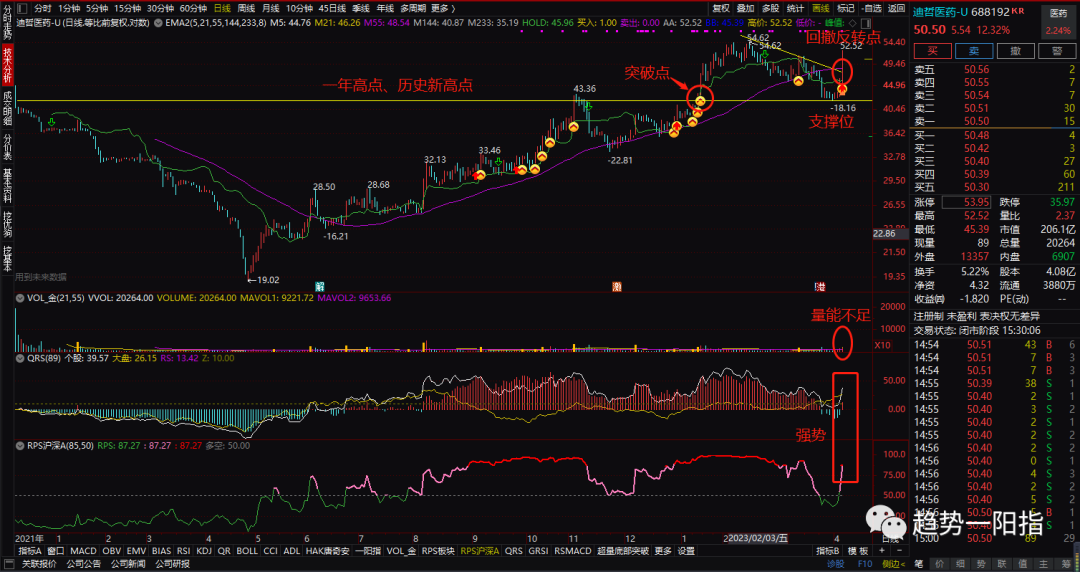Switch to 5分钟 period
The height and width of the screenshot is (572, 1080).
pyautogui.click(x=96, y=8)
